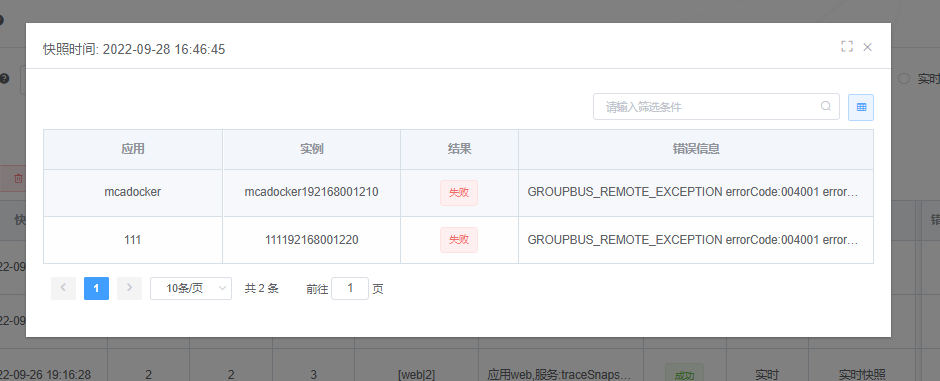Close the snapshot time dialog

867,47
